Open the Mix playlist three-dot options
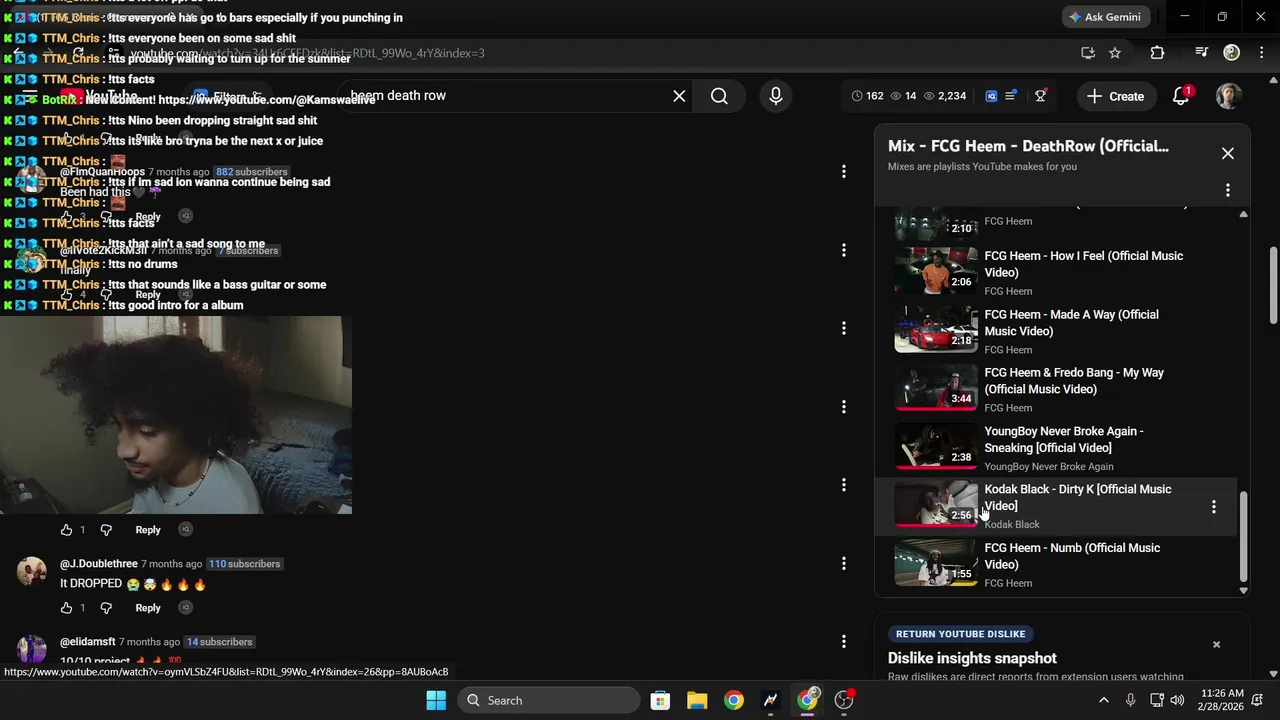The height and width of the screenshot is (720, 1280). (1228, 190)
